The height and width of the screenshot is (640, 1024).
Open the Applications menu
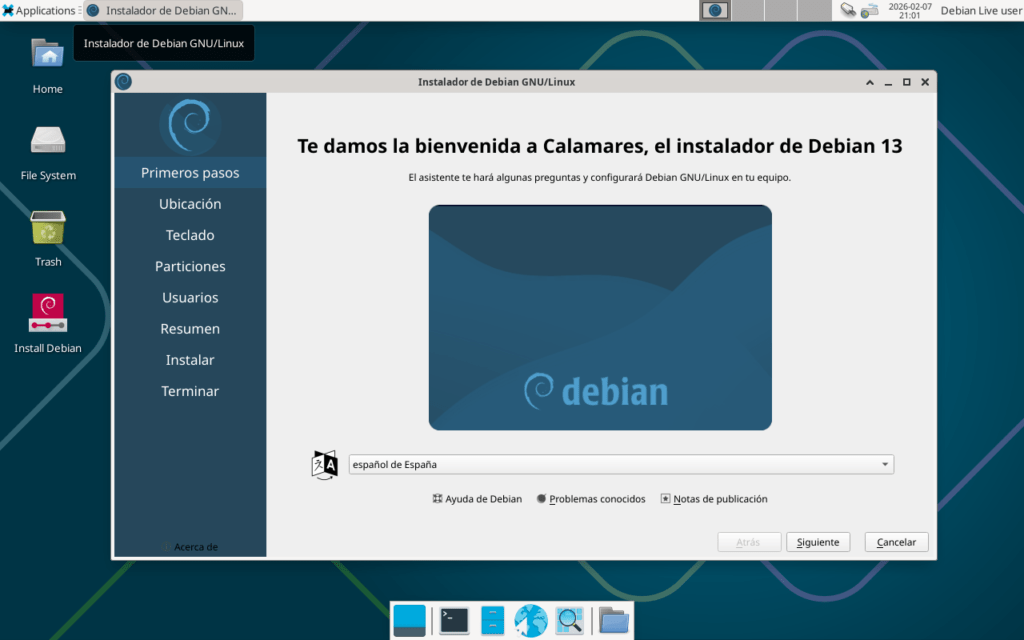[x=39, y=11]
